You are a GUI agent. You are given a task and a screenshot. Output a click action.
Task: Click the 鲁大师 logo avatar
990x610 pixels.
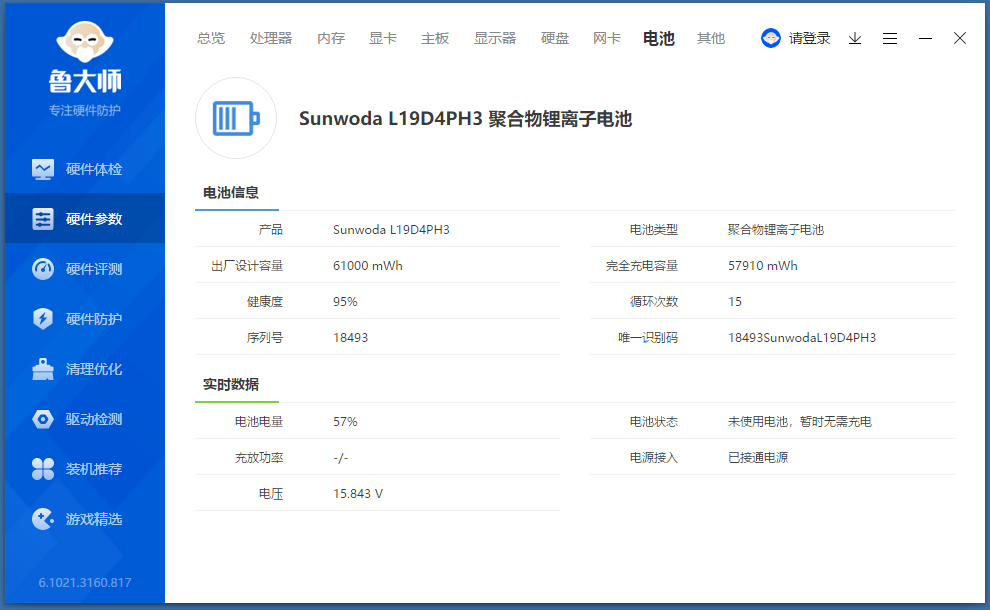pyautogui.click(x=85, y=42)
